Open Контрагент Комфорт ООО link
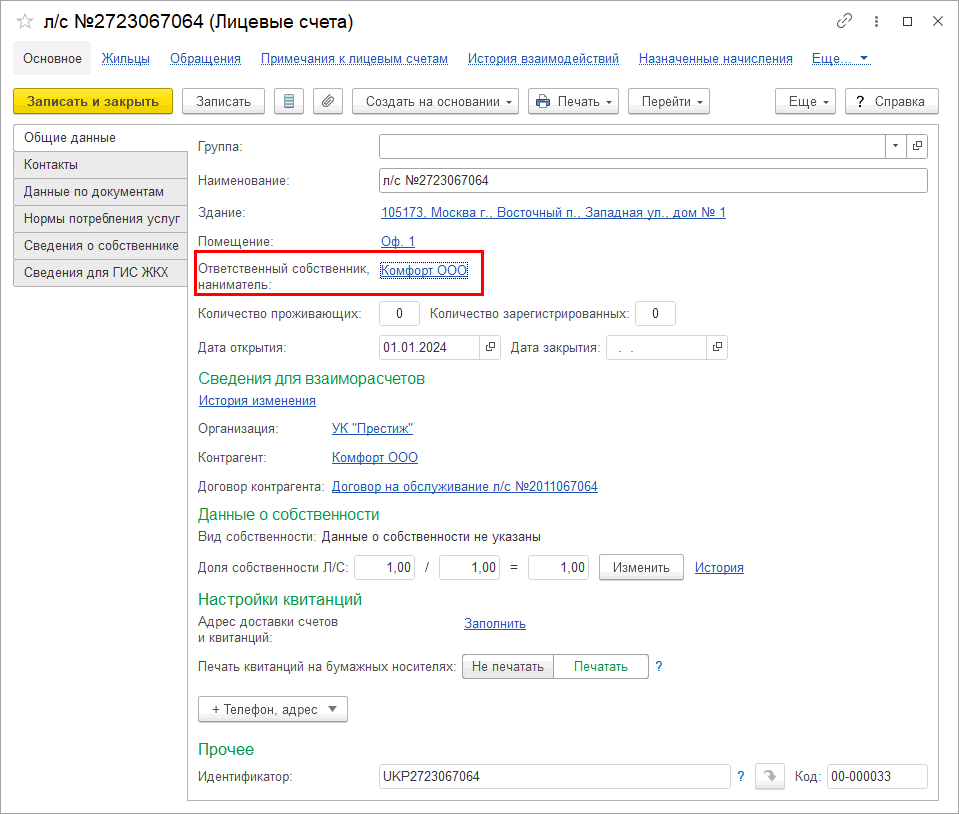Image resolution: width=959 pixels, height=814 pixels. point(375,457)
